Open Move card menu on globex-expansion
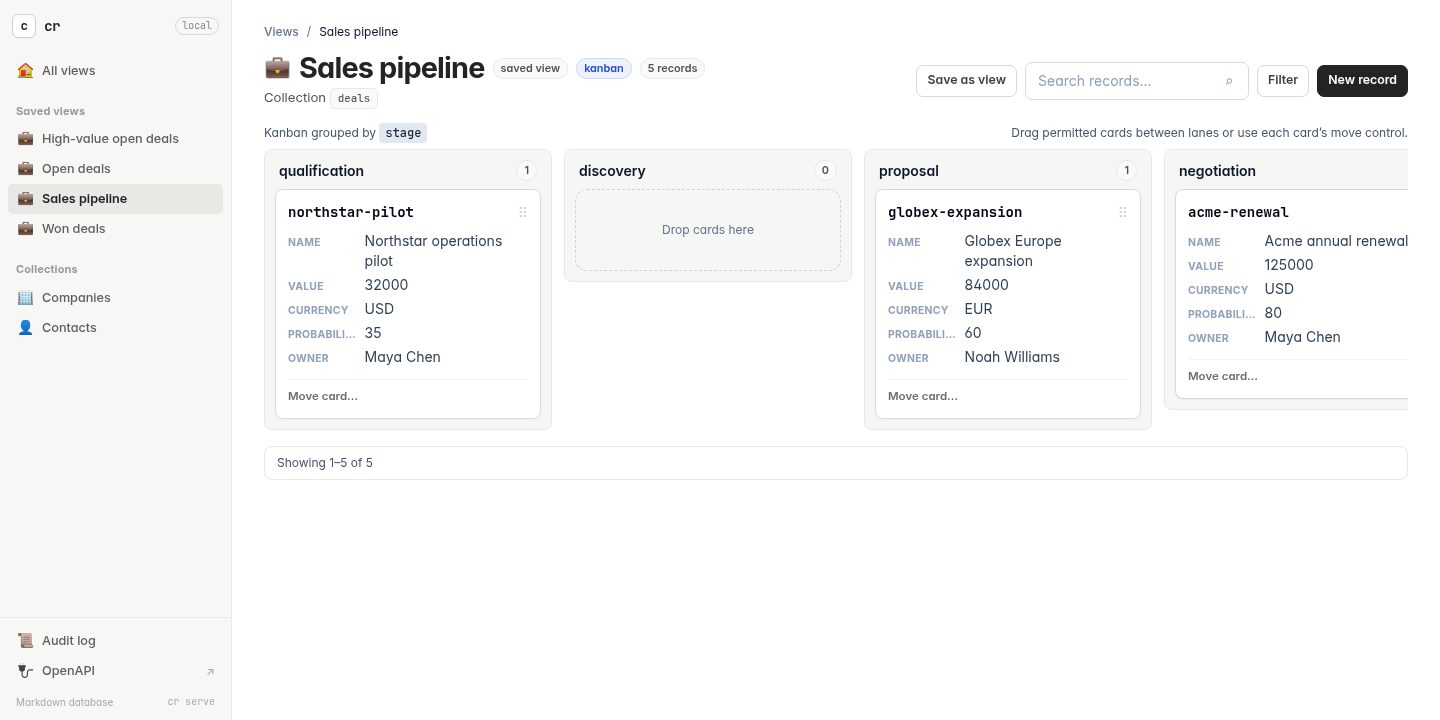The height and width of the screenshot is (720, 1440). [x=923, y=396]
